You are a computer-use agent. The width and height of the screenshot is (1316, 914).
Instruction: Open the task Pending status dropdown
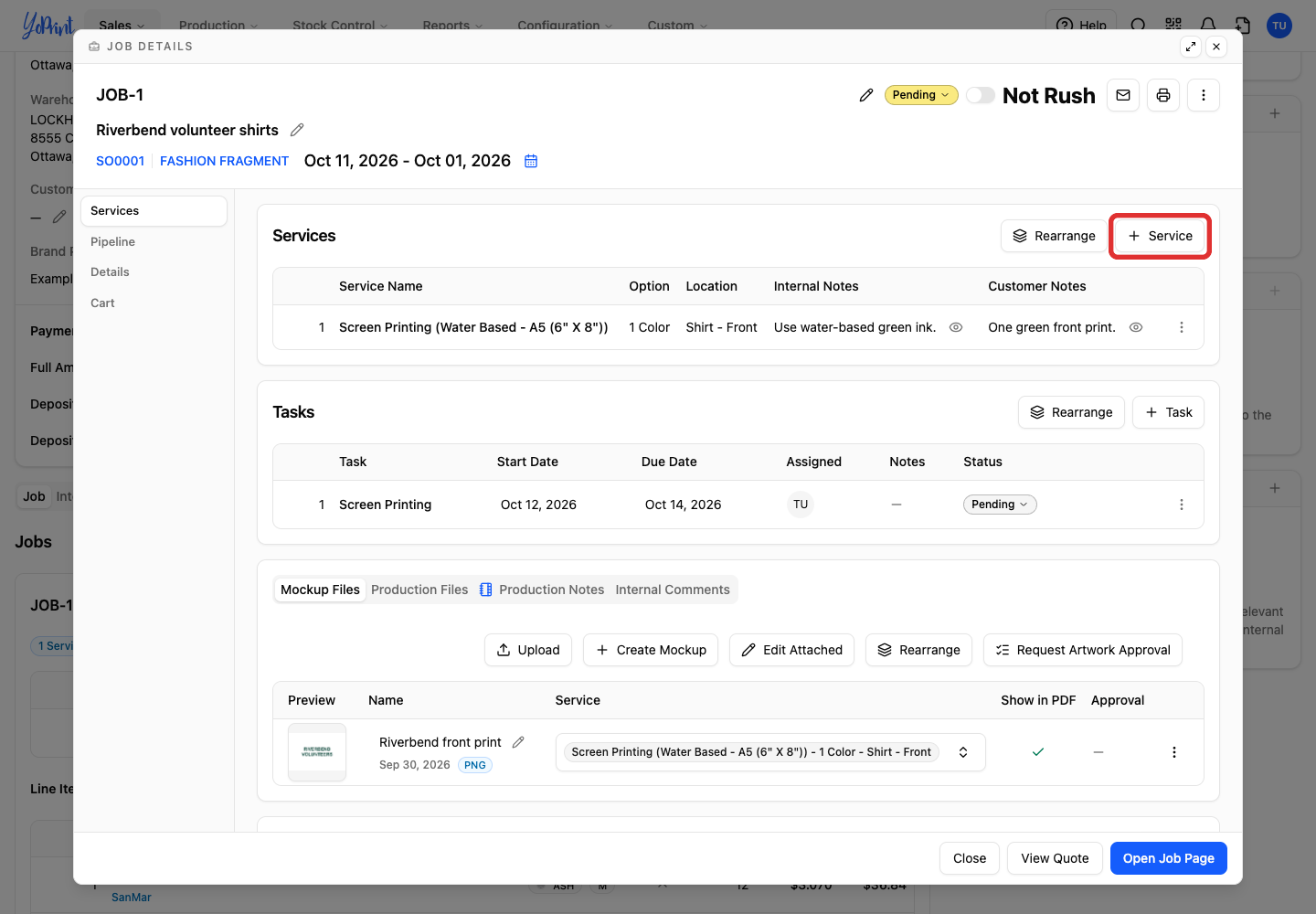[x=1000, y=505]
